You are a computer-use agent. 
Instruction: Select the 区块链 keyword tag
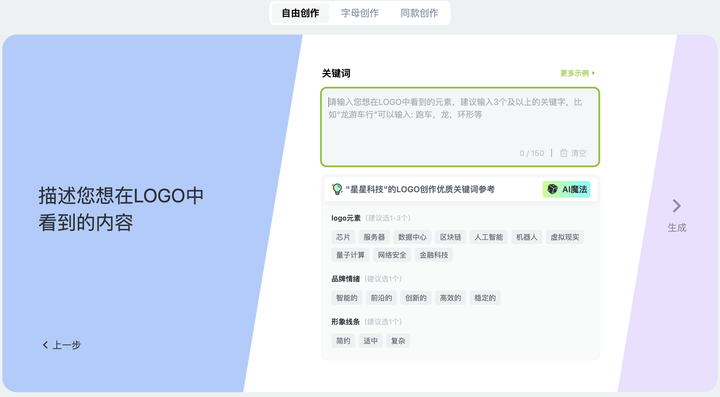(450, 237)
